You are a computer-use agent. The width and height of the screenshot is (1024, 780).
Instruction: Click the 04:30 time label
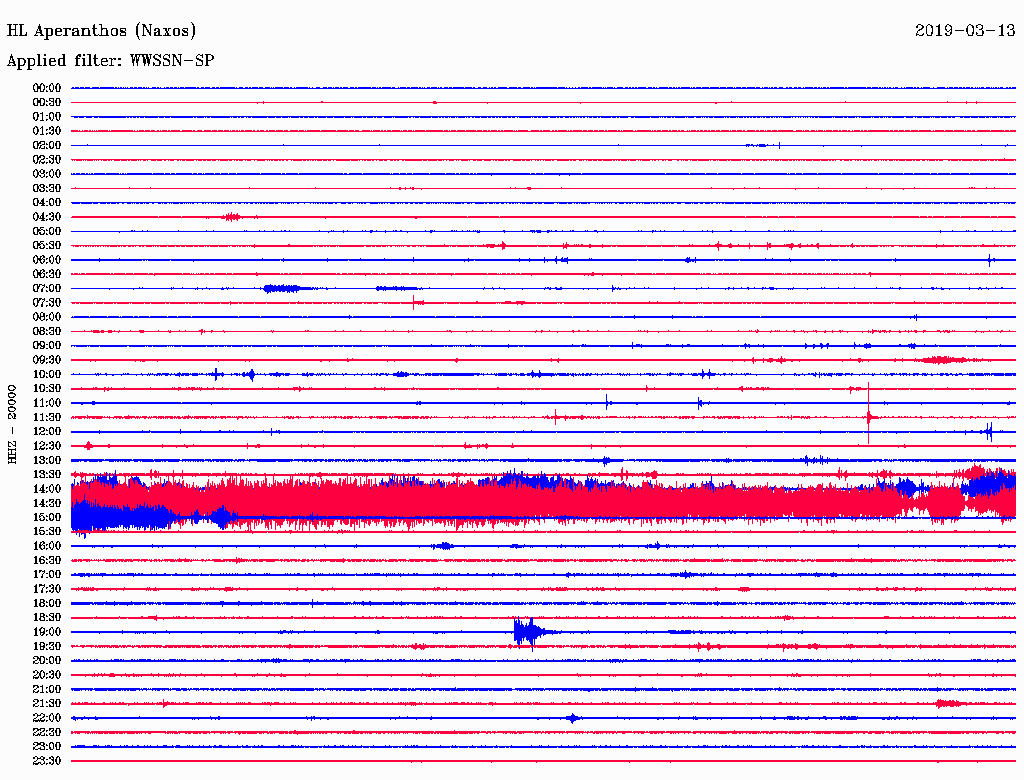[47, 217]
